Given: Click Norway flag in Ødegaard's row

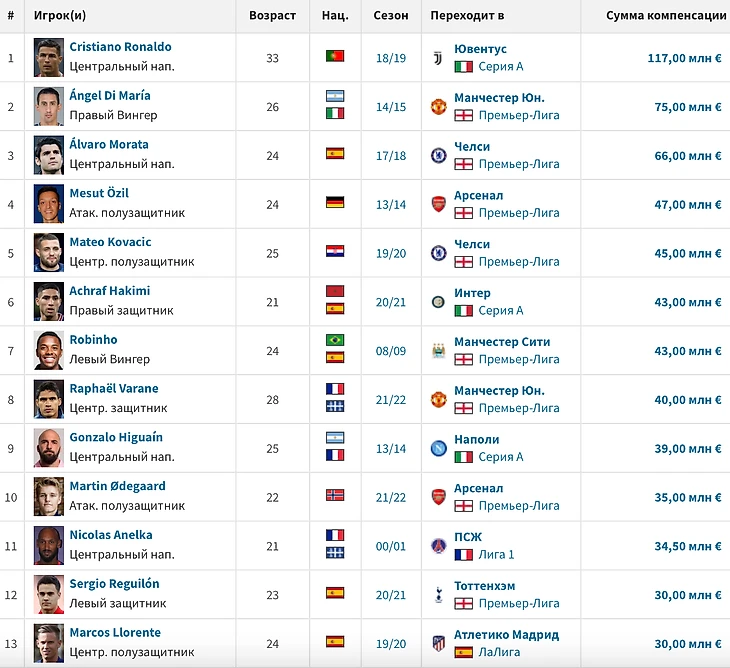Looking at the screenshot, I should [x=335, y=496].
